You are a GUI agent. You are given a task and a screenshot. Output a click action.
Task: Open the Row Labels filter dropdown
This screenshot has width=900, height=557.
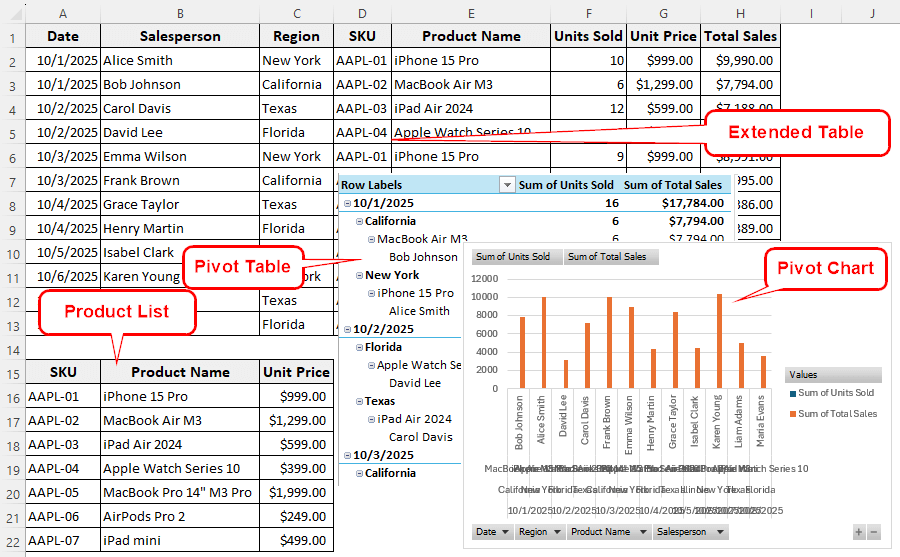[x=507, y=185]
